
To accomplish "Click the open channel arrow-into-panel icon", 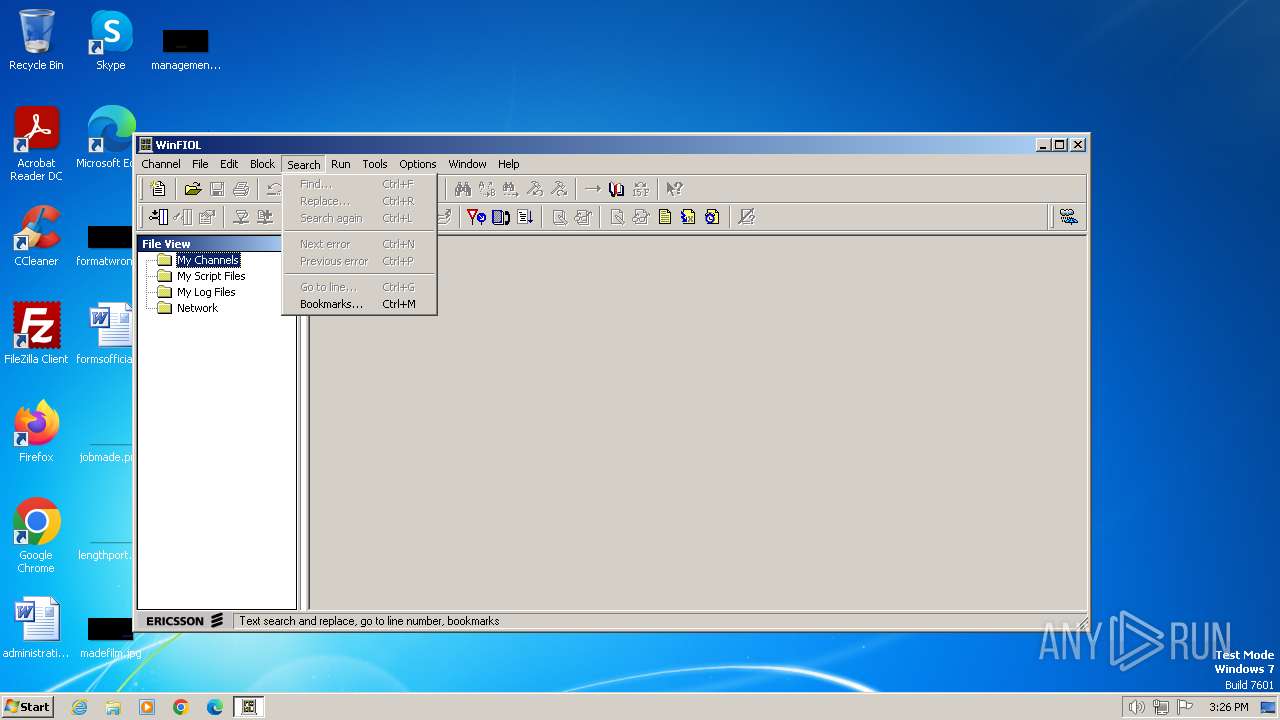I will point(158,216).
